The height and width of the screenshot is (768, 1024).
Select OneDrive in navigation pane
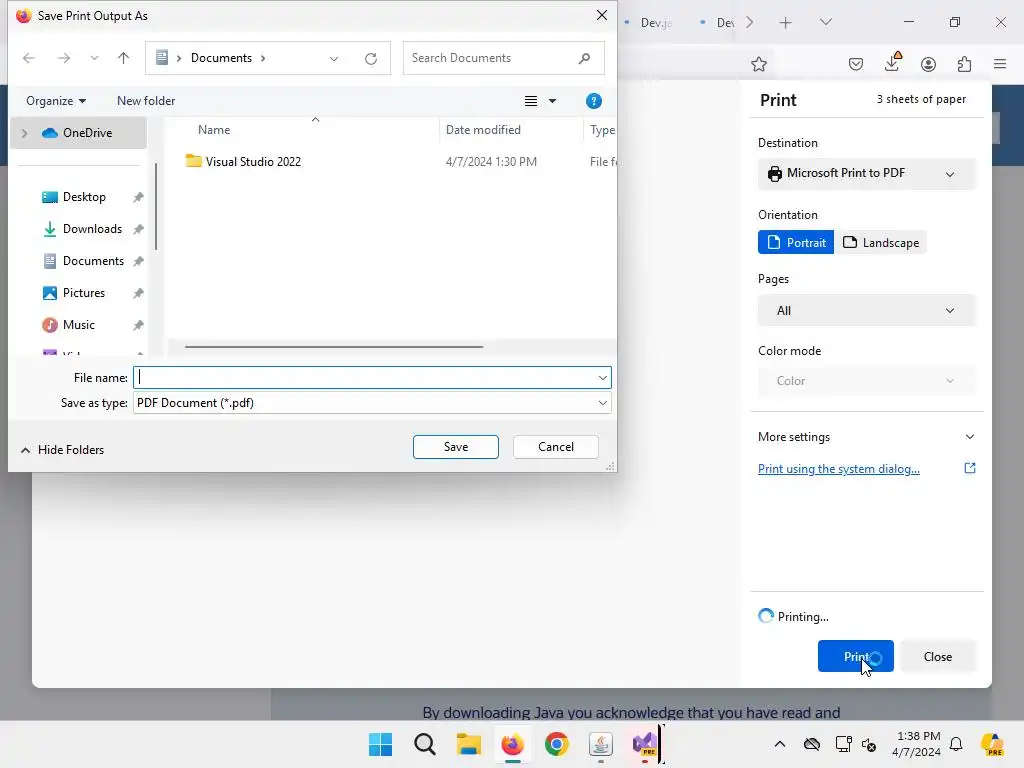point(78,133)
